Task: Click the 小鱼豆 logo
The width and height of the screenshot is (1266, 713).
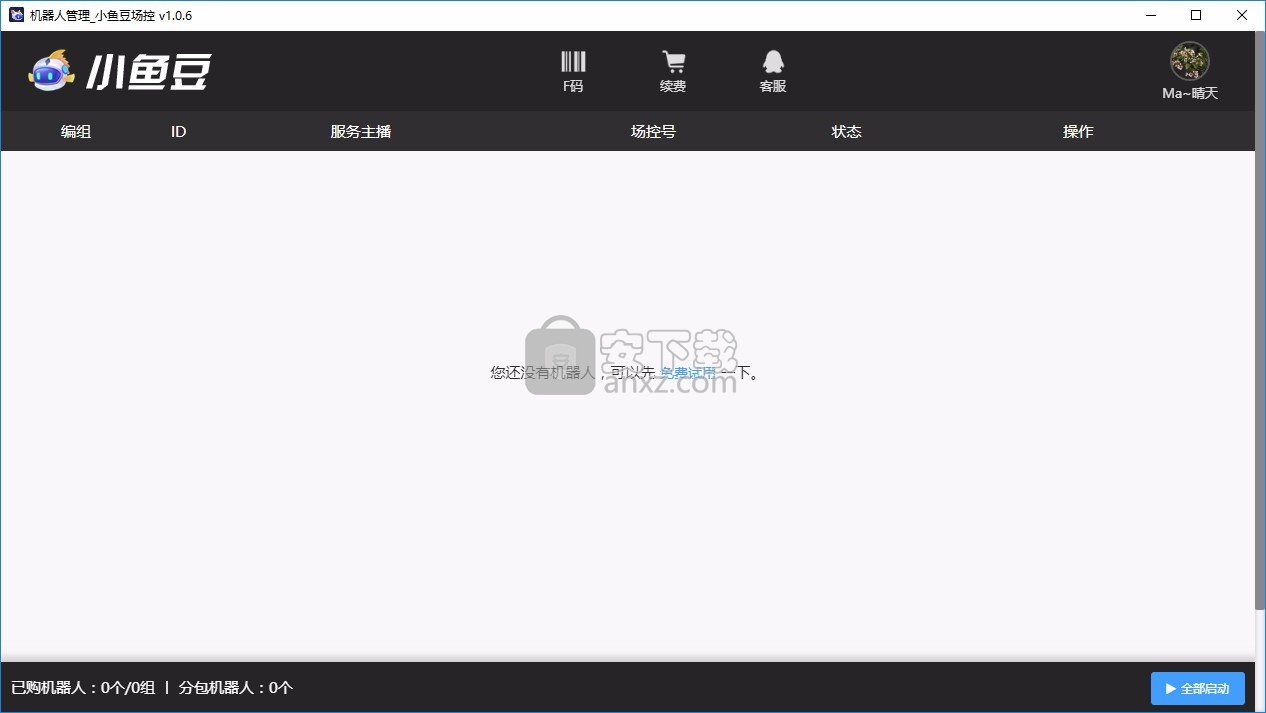Action: coord(120,70)
